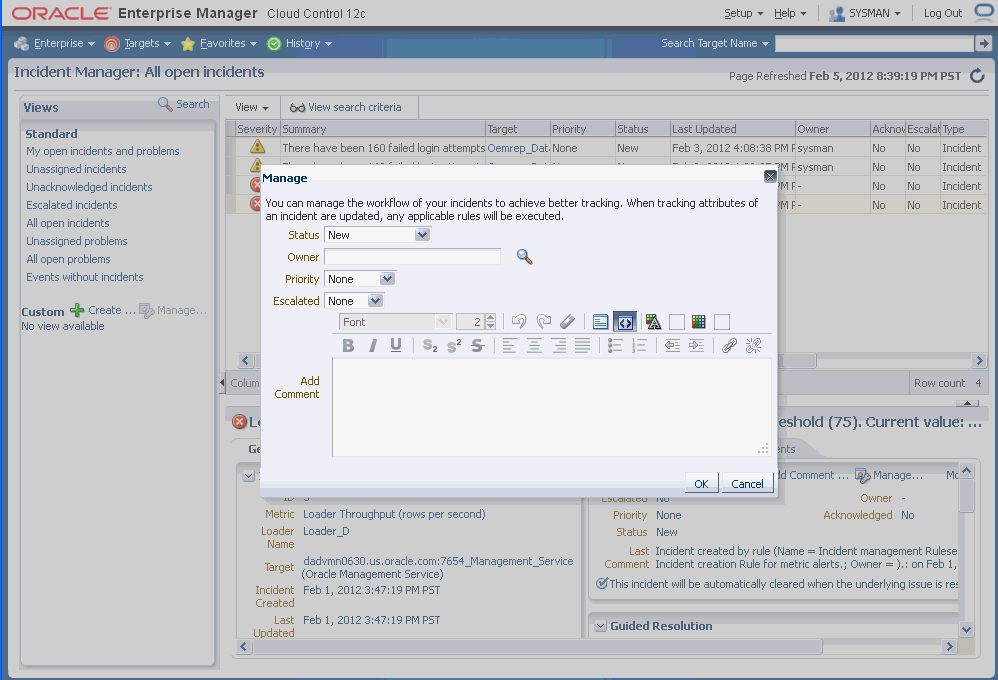
Task: Justify comment text fully
Action: (582, 345)
